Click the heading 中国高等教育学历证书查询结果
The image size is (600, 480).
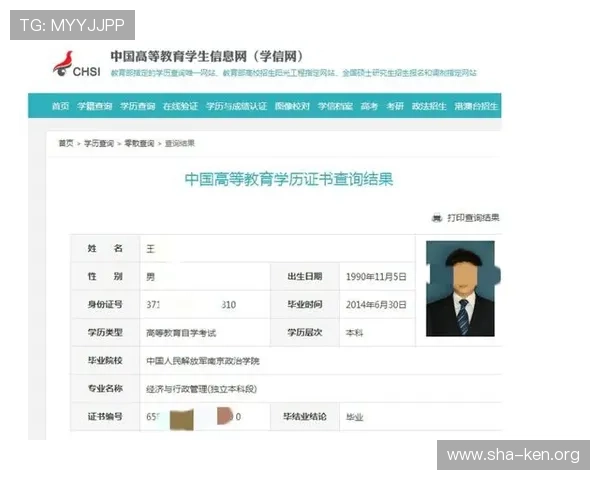(x=289, y=179)
